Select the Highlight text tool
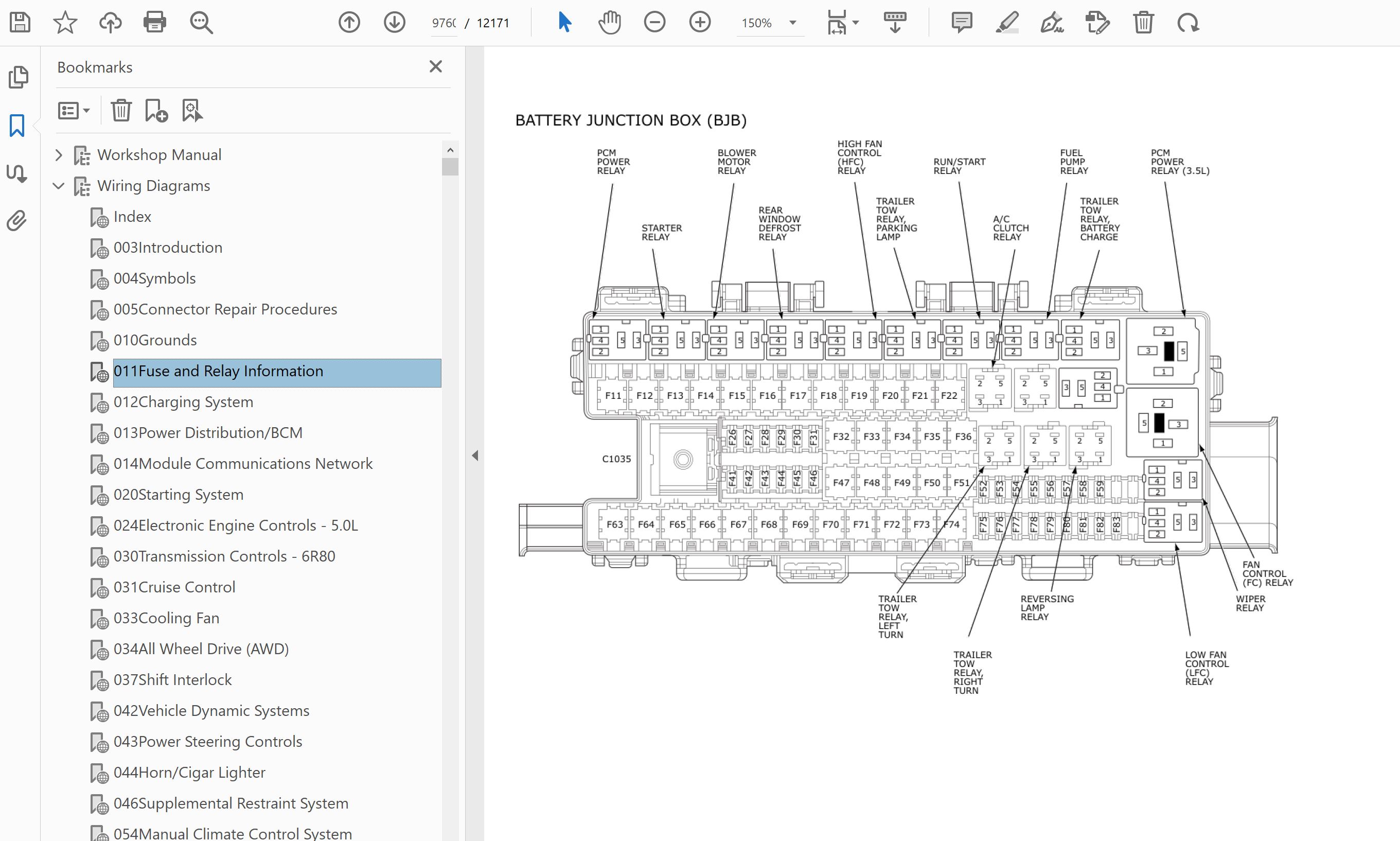The width and height of the screenshot is (1400, 841). pos(1007,23)
